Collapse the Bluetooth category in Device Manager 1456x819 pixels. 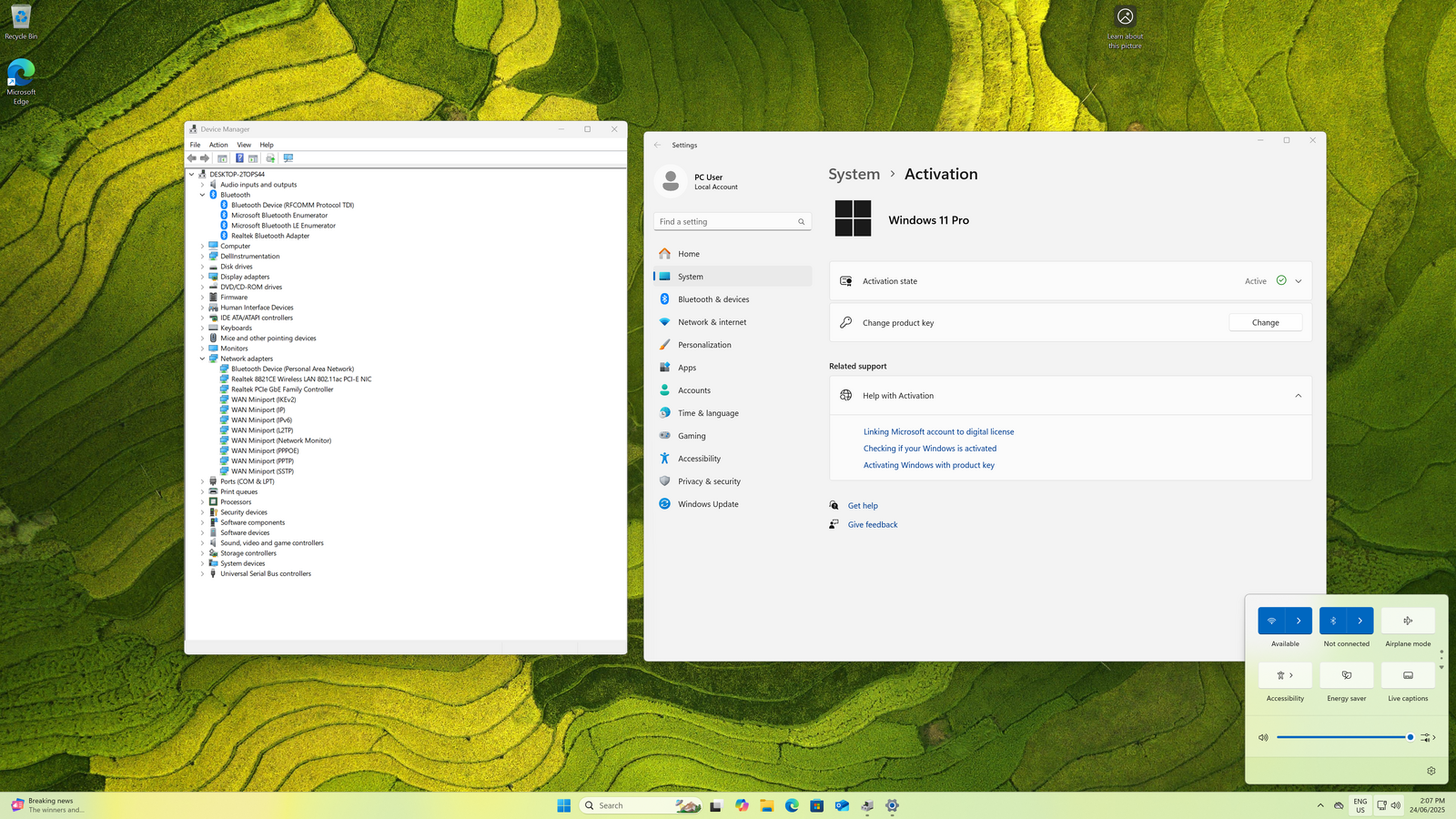point(203,195)
